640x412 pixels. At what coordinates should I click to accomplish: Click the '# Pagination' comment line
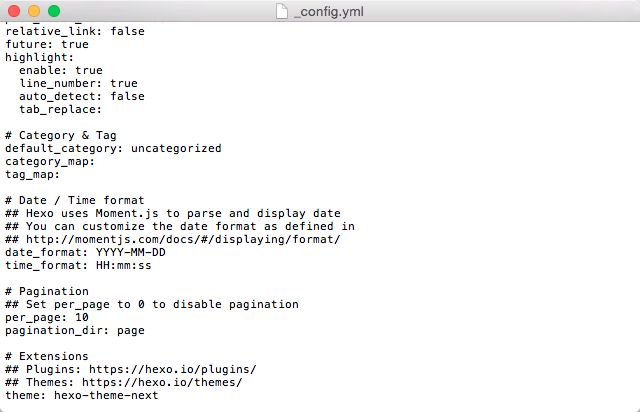pos(47,291)
